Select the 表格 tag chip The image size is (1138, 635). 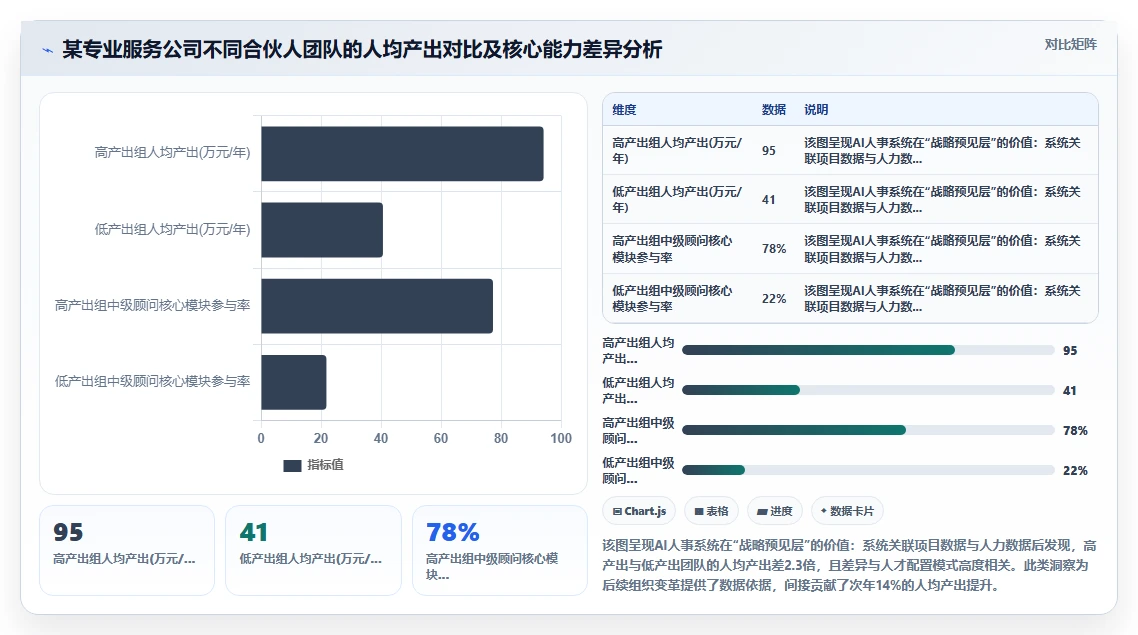coord(711,511)
